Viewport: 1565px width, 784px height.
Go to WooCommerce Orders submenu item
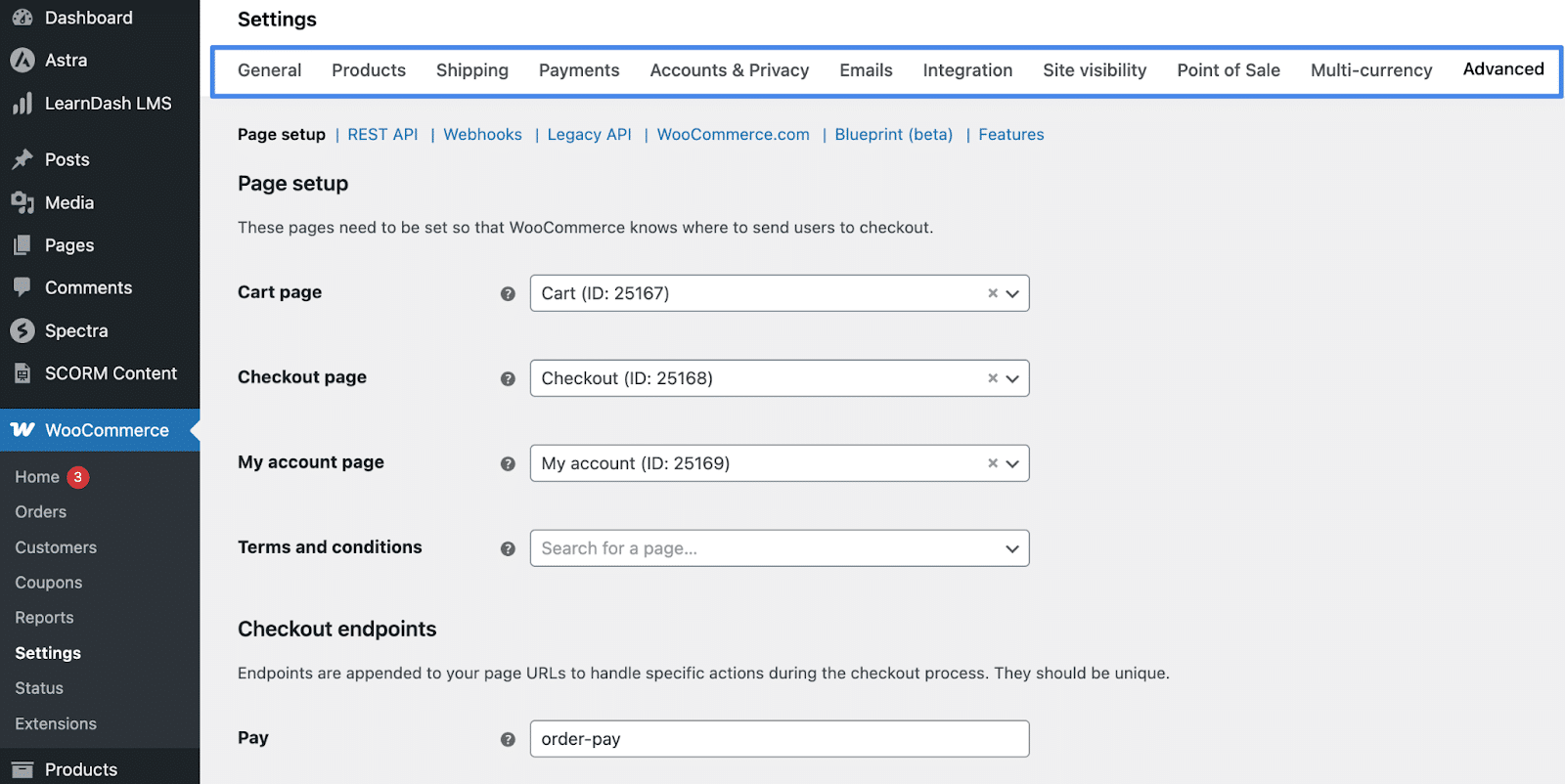pos(41,512)
